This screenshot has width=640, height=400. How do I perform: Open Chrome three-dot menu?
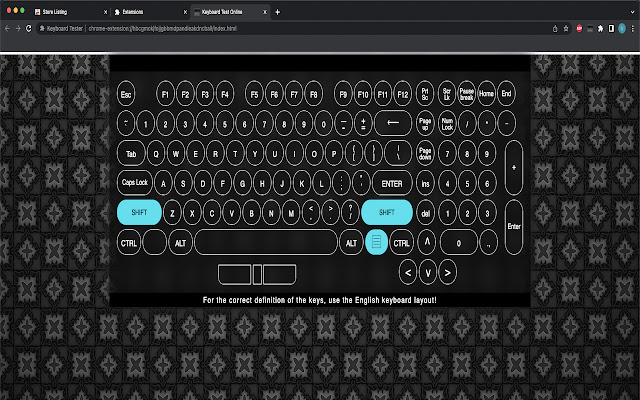pos(633,29)
